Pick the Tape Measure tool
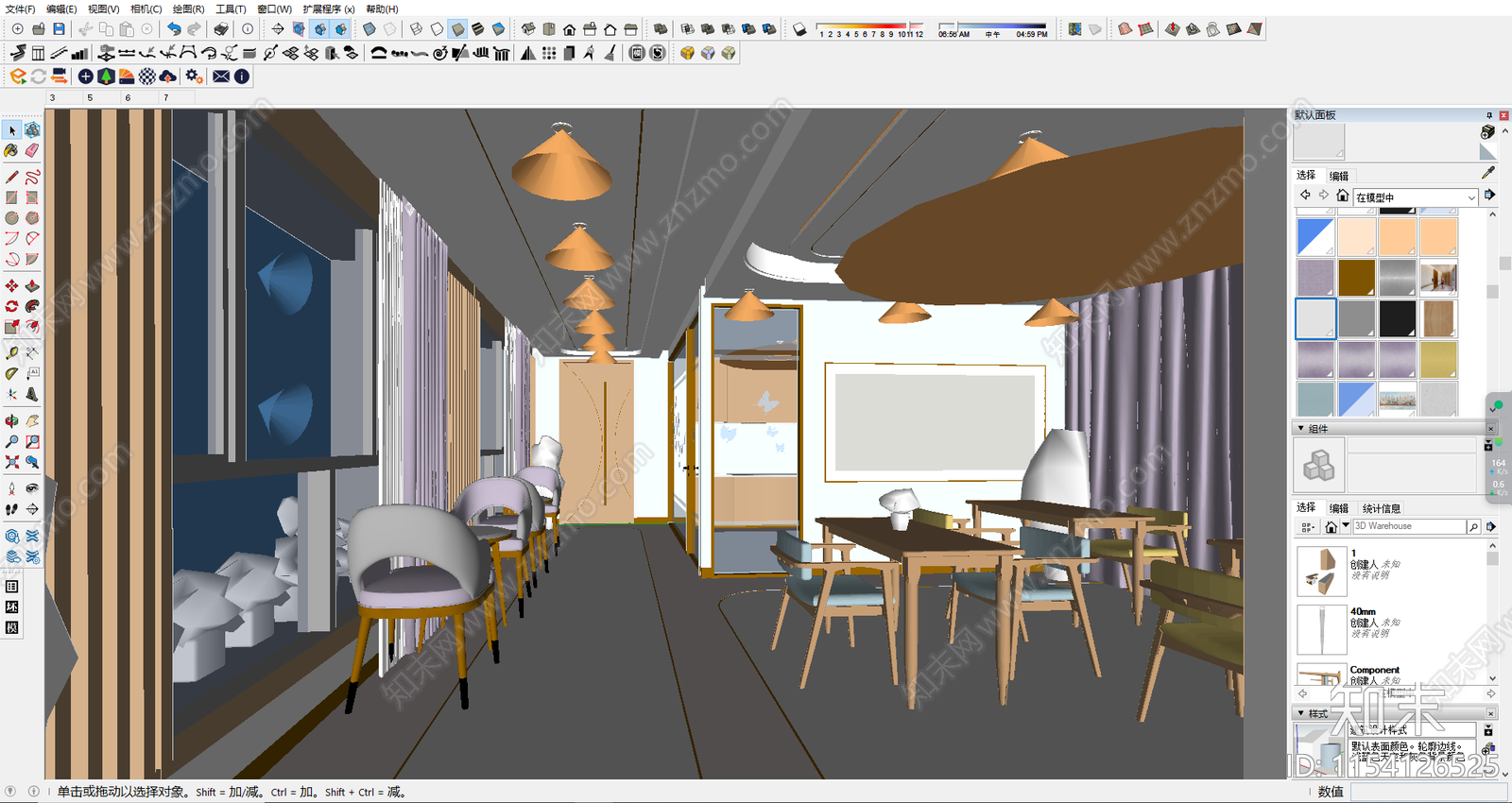Screen dimensions: 1512x803 (12, 352)
